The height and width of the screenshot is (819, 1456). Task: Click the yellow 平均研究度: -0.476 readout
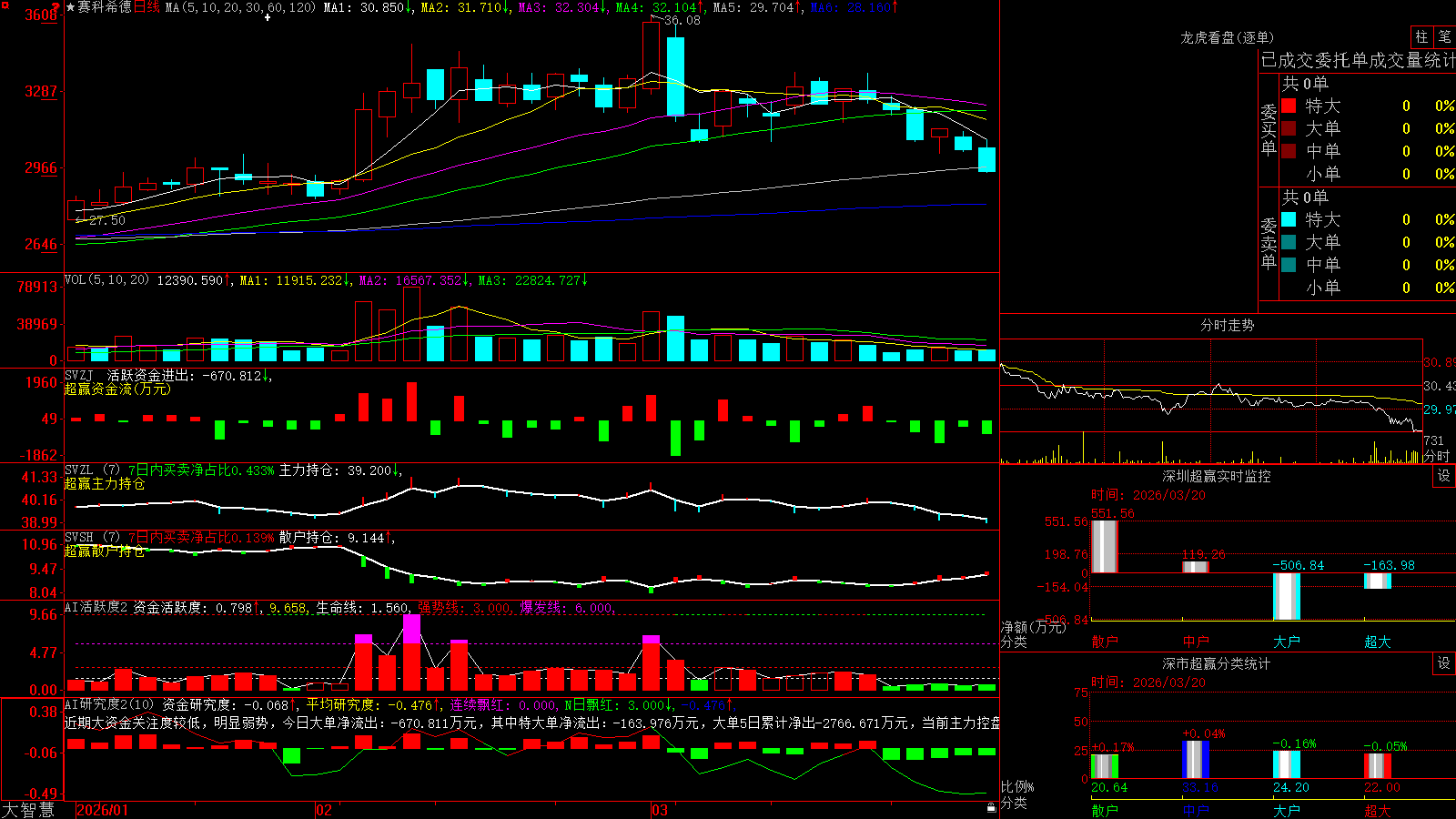(373, 704)
